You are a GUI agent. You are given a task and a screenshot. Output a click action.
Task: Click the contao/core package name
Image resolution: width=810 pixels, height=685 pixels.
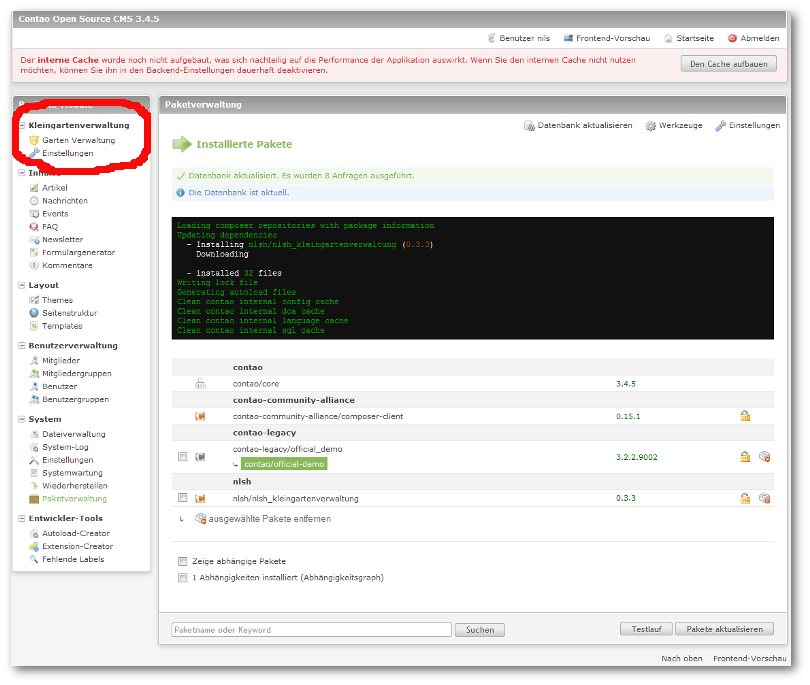(x=256, y=384)
